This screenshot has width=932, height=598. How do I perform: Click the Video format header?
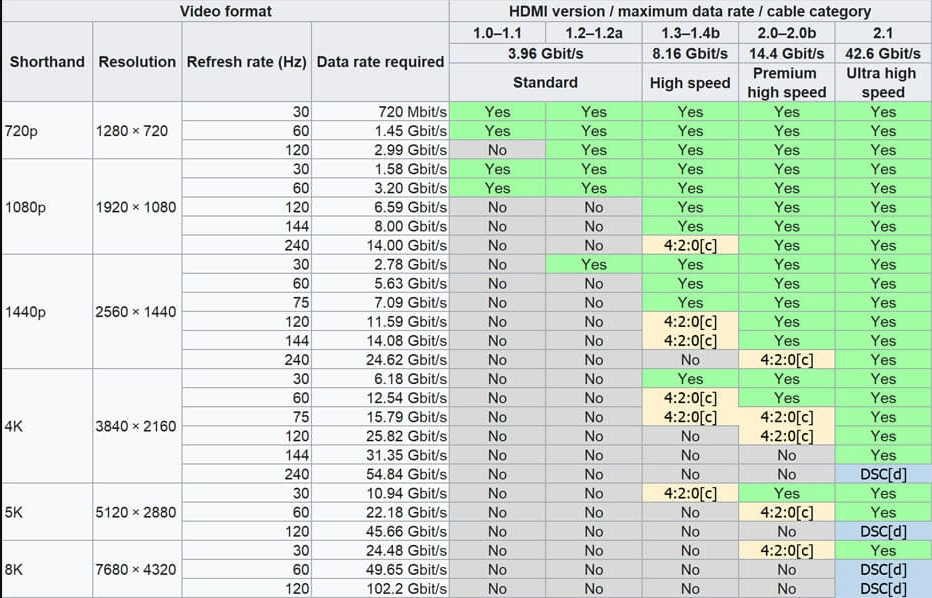pos(225,11)
